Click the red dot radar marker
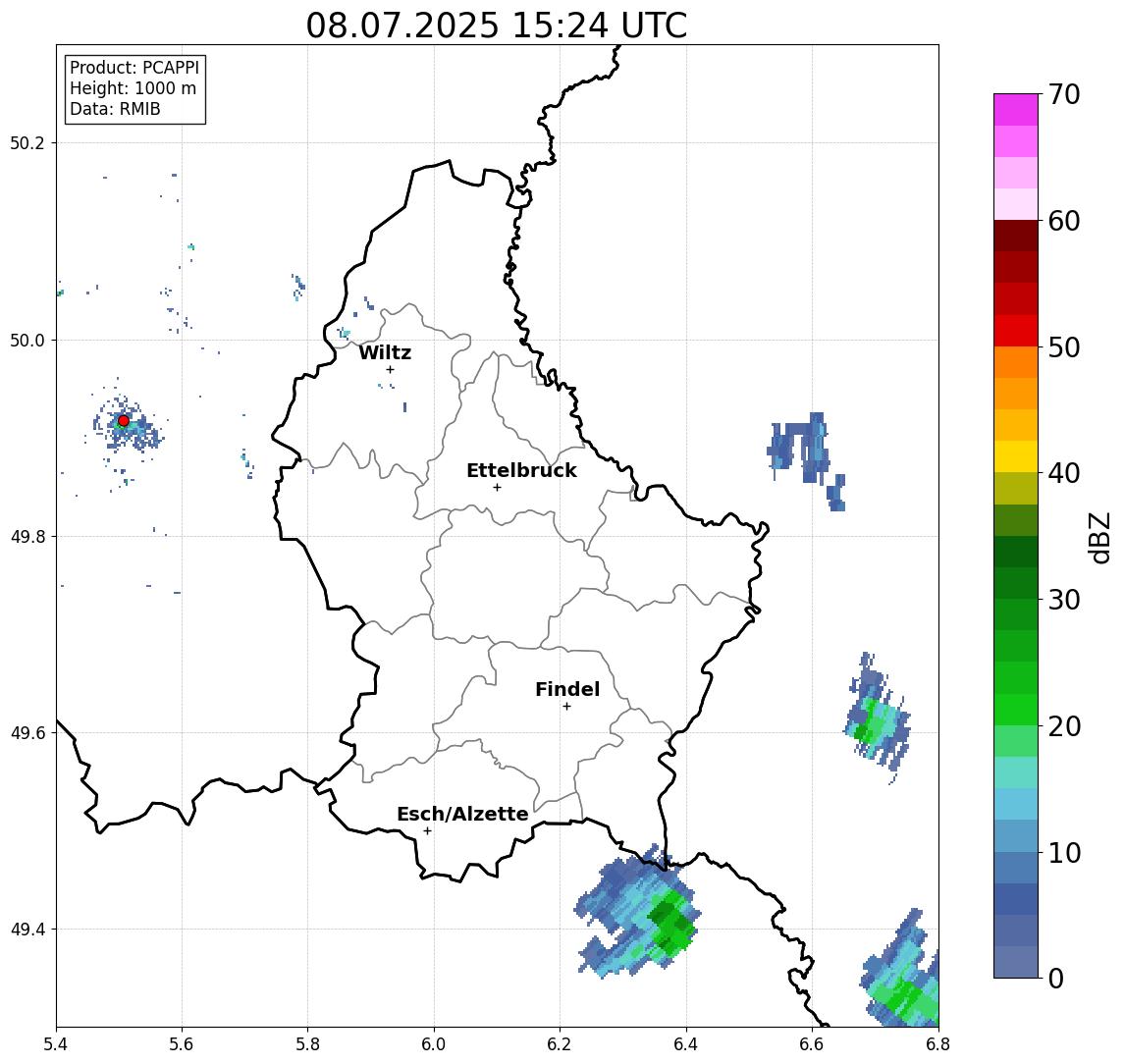Image resolution: width=1124 pixels, height=1064 pixels. (124, 421)
